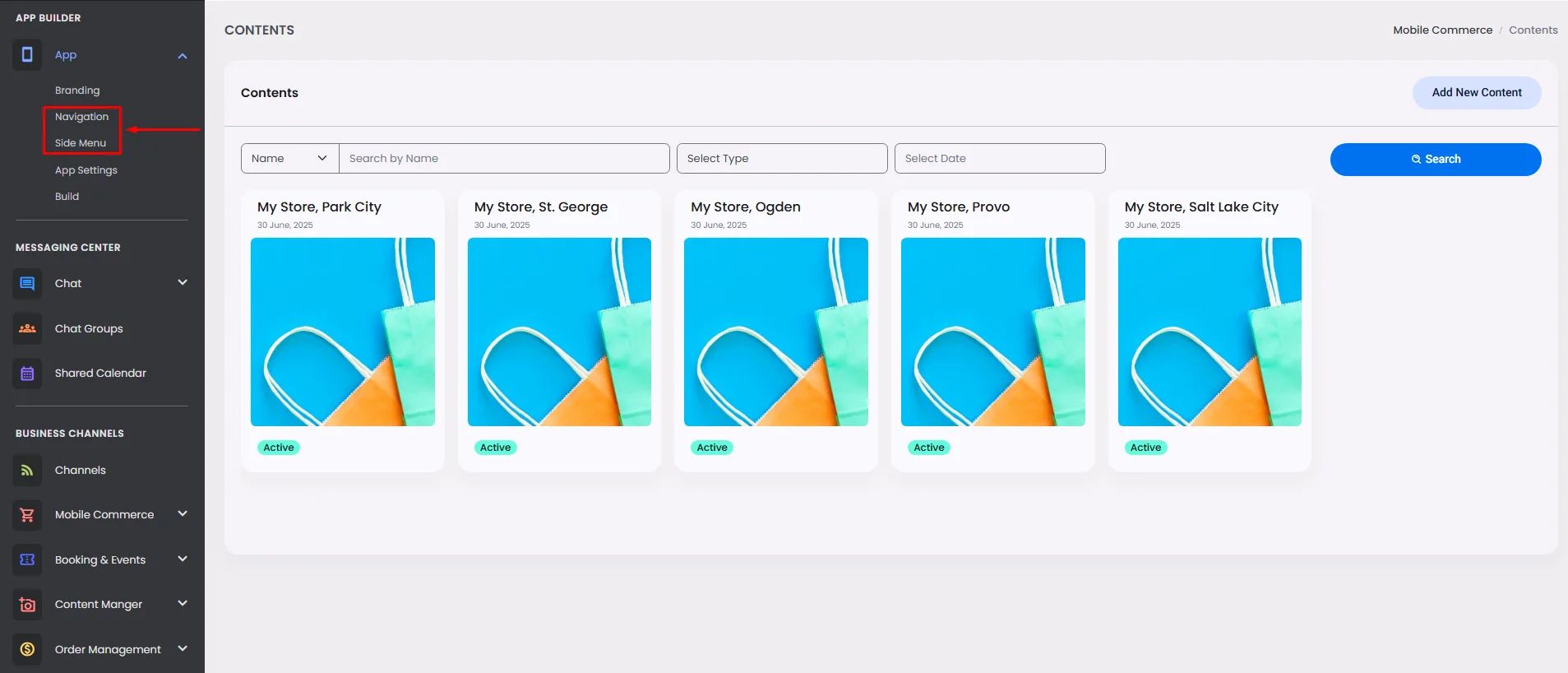Open the Side Menu item
The width and height of the screenshot is (1568, 673).
pos(81,143)
